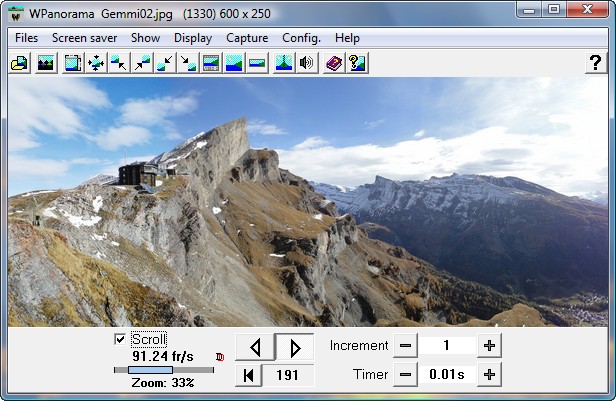Screen dimensions: 616x401
Task: Click the full-size landscape display icon
Action: point(234,63)
